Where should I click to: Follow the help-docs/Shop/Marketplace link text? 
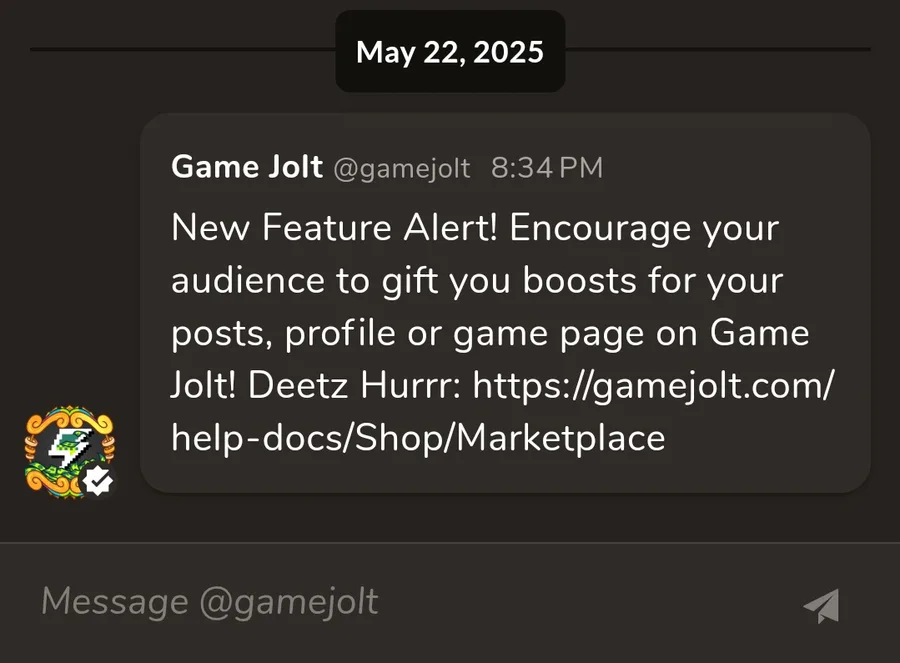(418, 438)
